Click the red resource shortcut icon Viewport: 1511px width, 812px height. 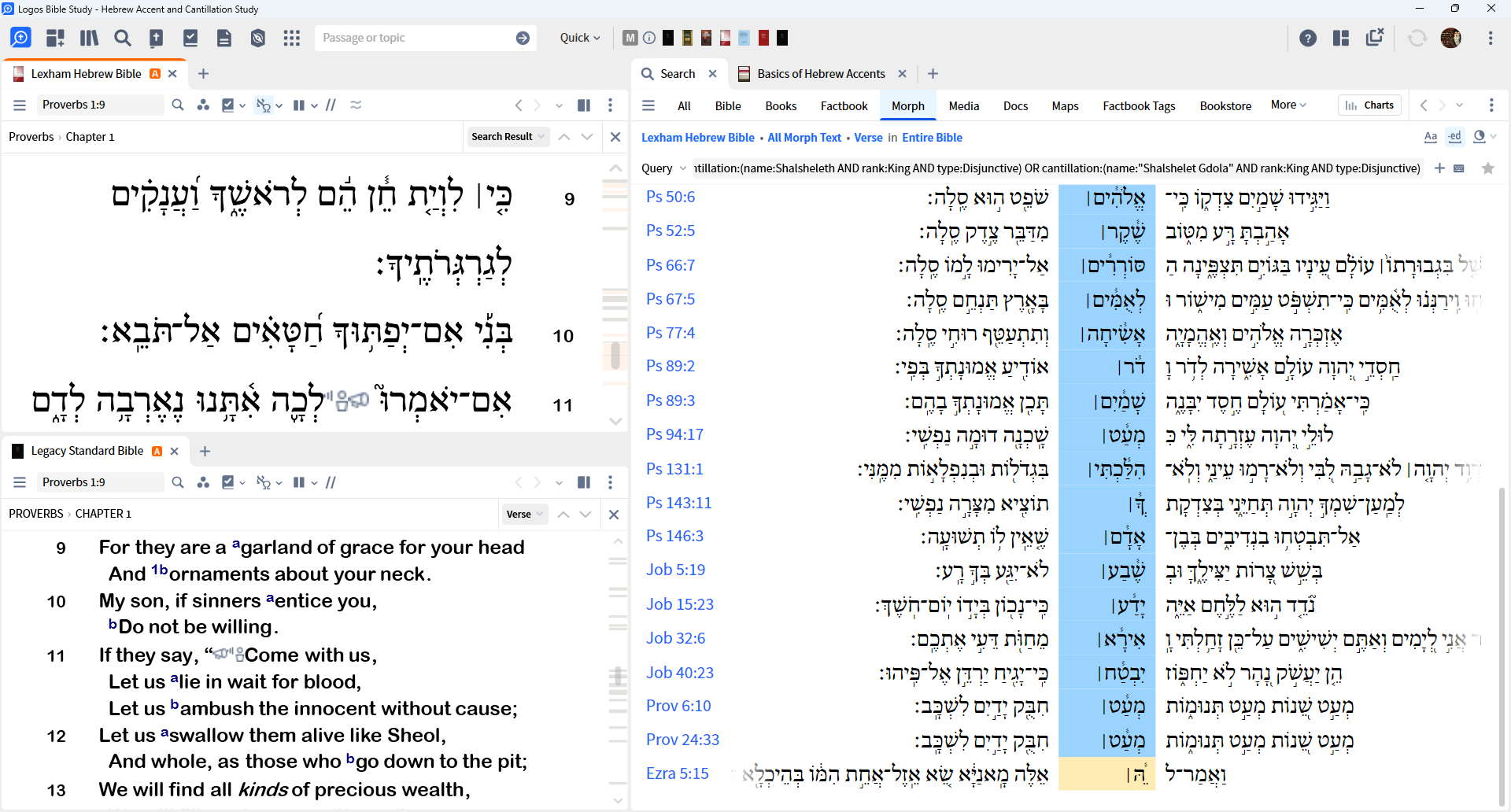click(x=763, y=38)
